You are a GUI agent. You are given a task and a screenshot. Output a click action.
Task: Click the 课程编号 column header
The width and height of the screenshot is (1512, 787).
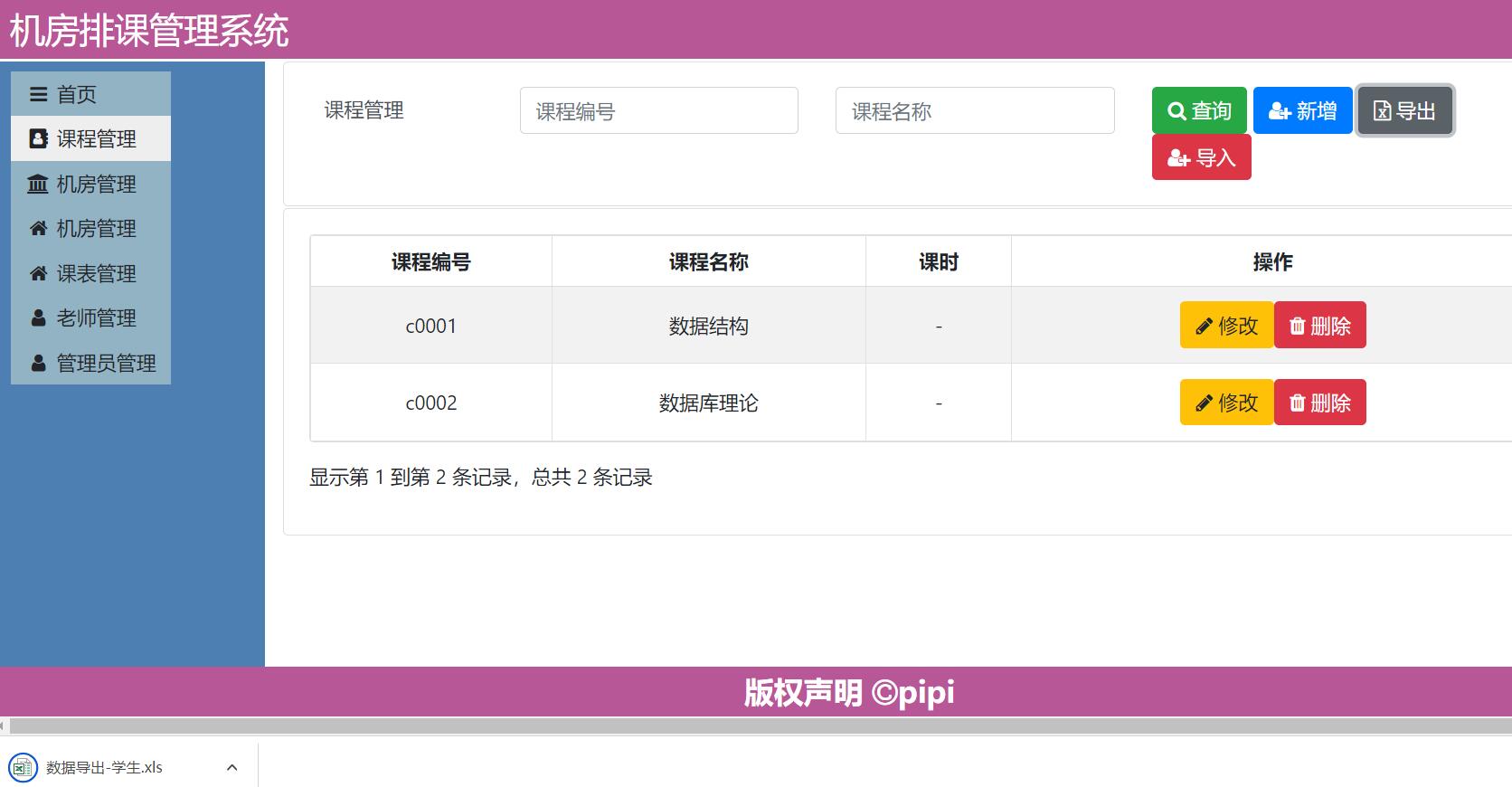(x=430, y=262)
